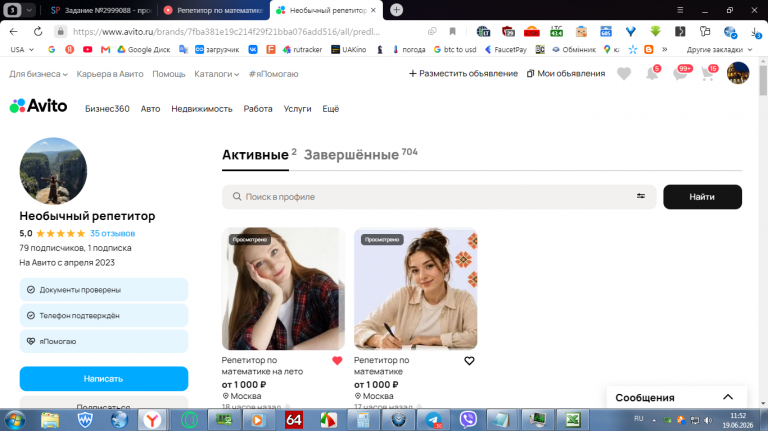Remove 'Репетитор по математике на лето' from favorites

337,361
